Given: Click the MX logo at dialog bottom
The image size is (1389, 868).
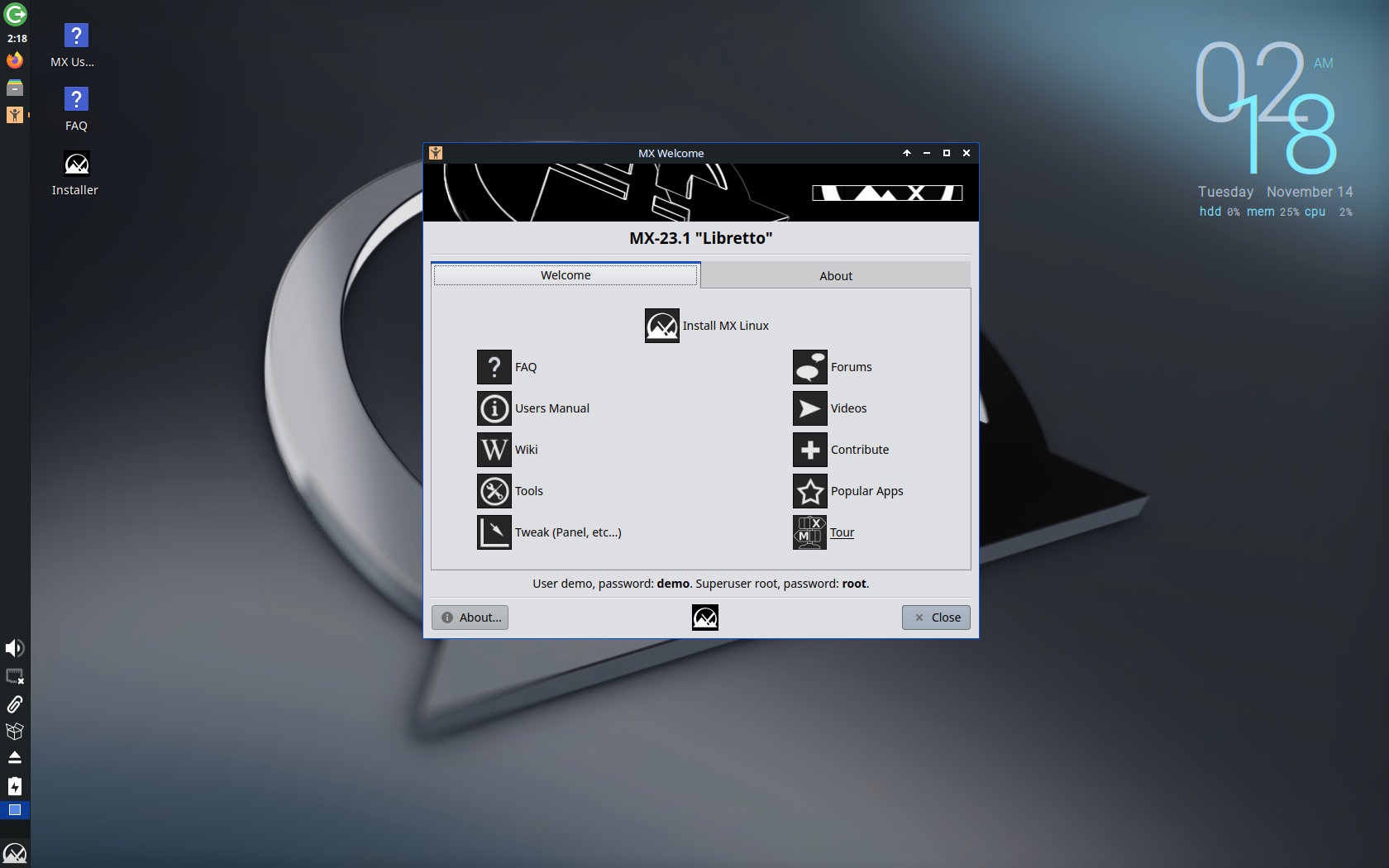Looking at the screenshot, I should click(x=705, y=618).
